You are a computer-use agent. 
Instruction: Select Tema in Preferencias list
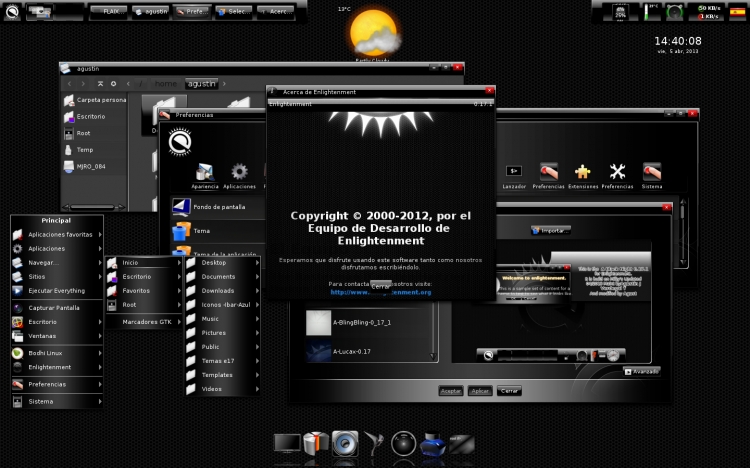[x=218, y=231]
